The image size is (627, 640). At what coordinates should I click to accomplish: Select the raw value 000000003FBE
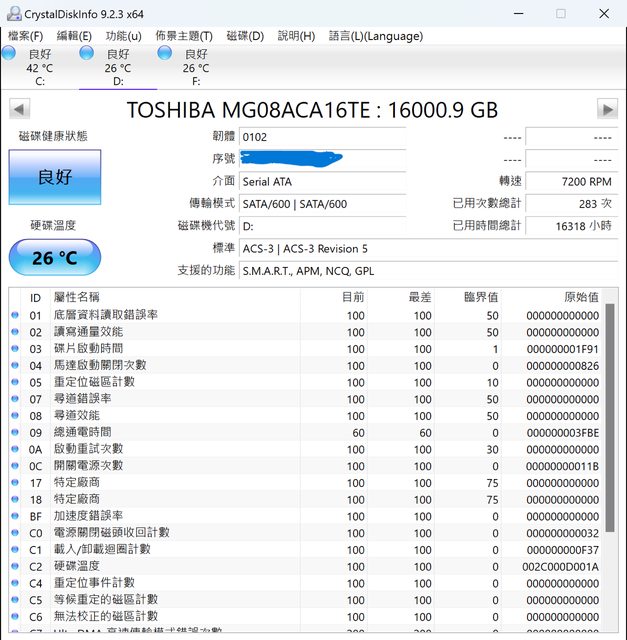click(x=563, y=433)
